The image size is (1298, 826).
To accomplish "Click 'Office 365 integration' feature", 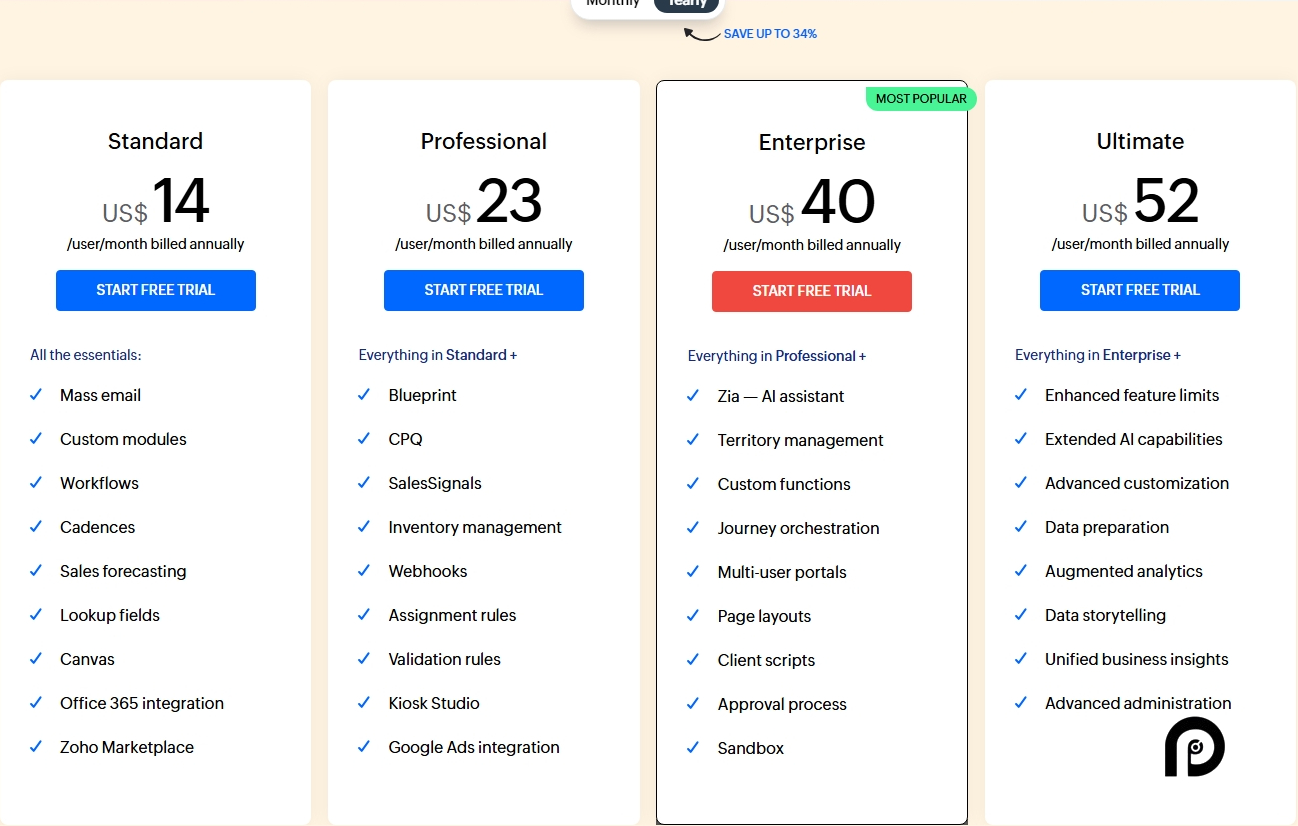I will pyautogui.click(x=142, y=703).
